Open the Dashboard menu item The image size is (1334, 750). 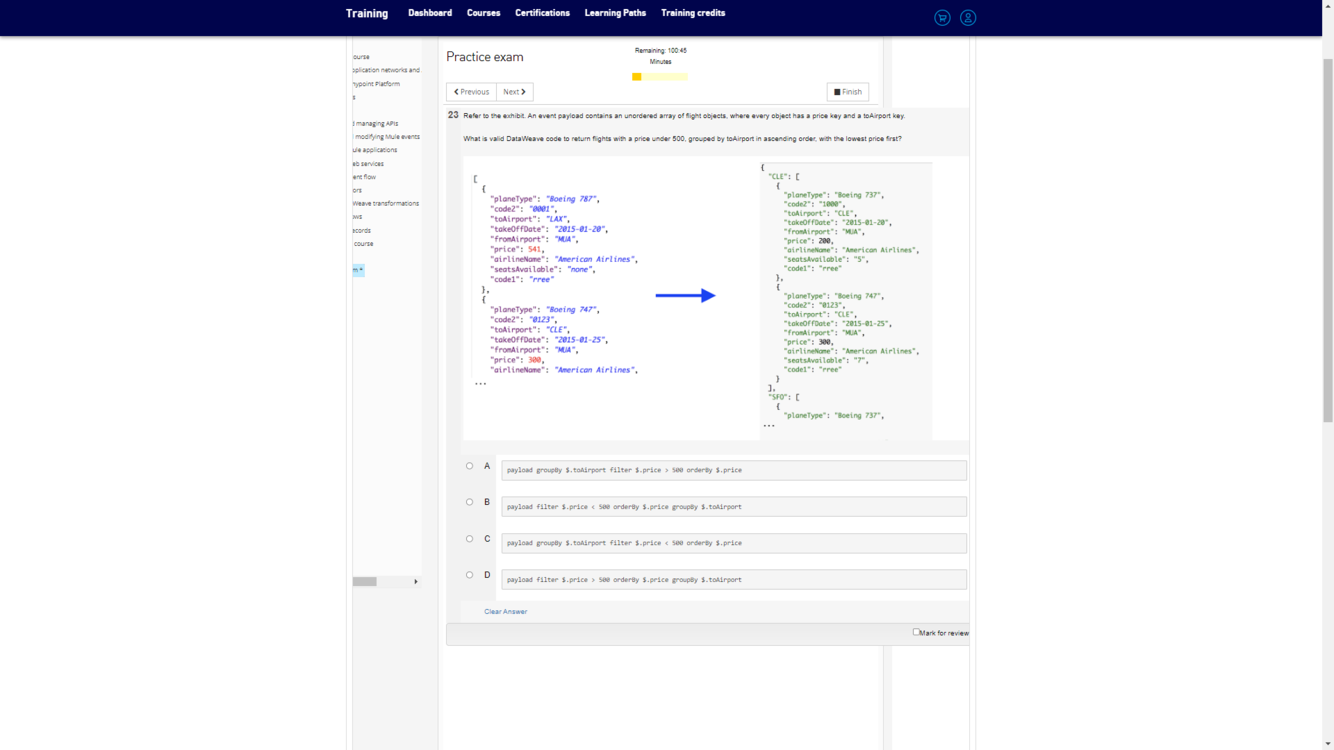[x=430, y=13]
